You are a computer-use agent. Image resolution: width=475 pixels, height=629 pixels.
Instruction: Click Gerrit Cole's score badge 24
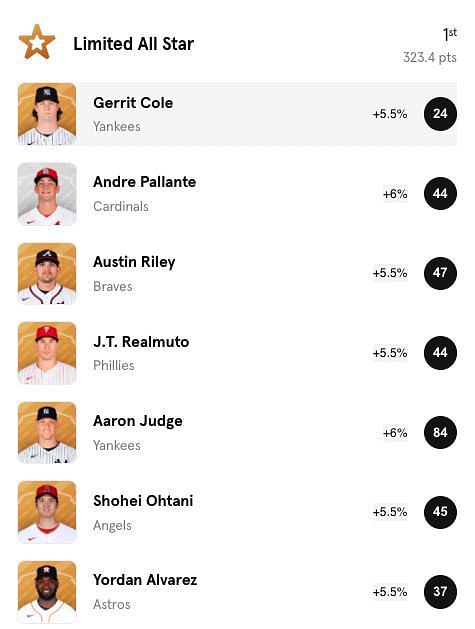coord(440,114)
